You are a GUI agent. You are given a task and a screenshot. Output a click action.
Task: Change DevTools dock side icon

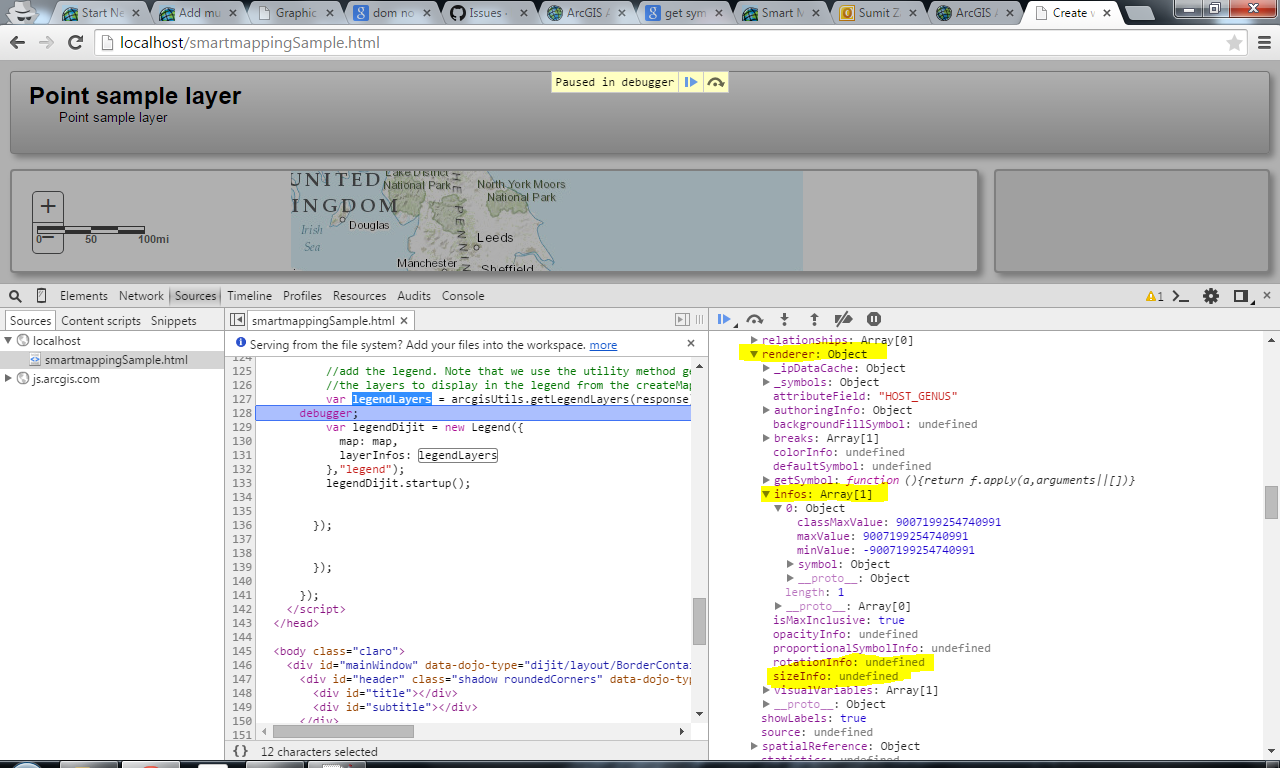tap(1241, 296)
